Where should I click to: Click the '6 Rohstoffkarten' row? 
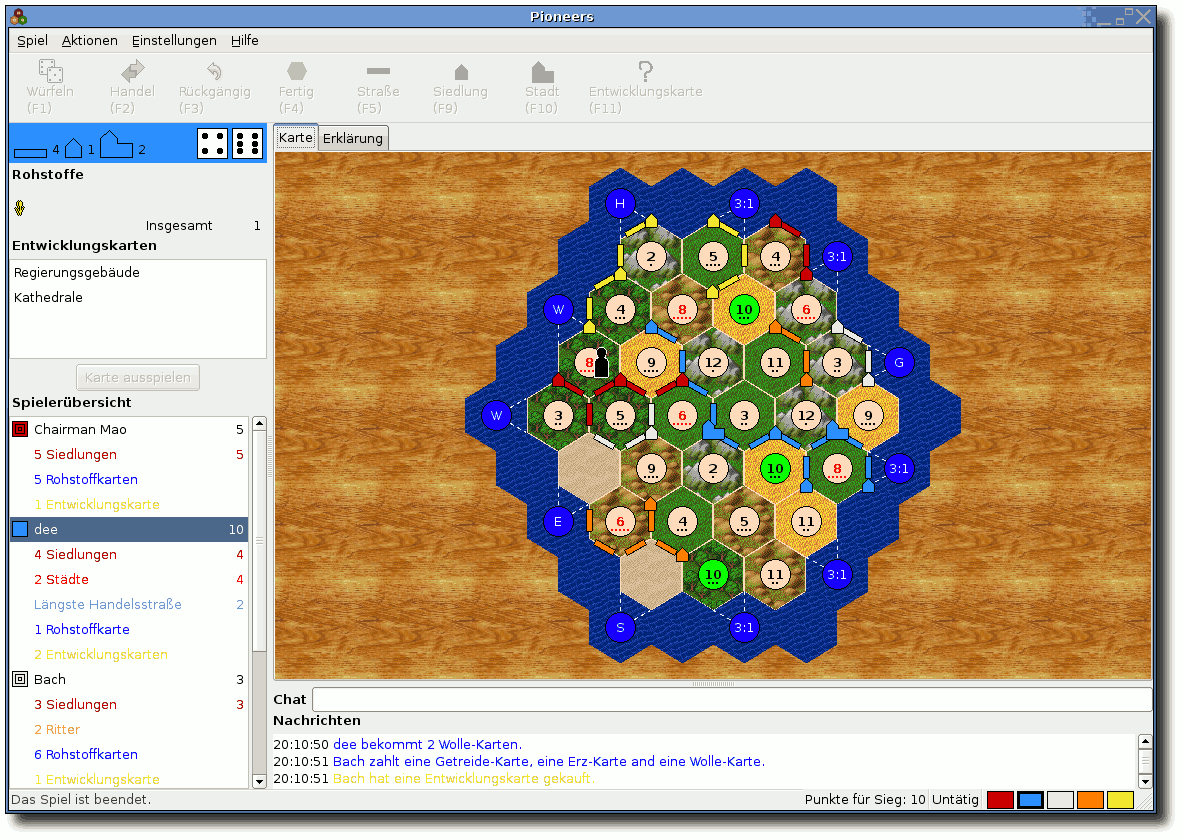(130, 755)
